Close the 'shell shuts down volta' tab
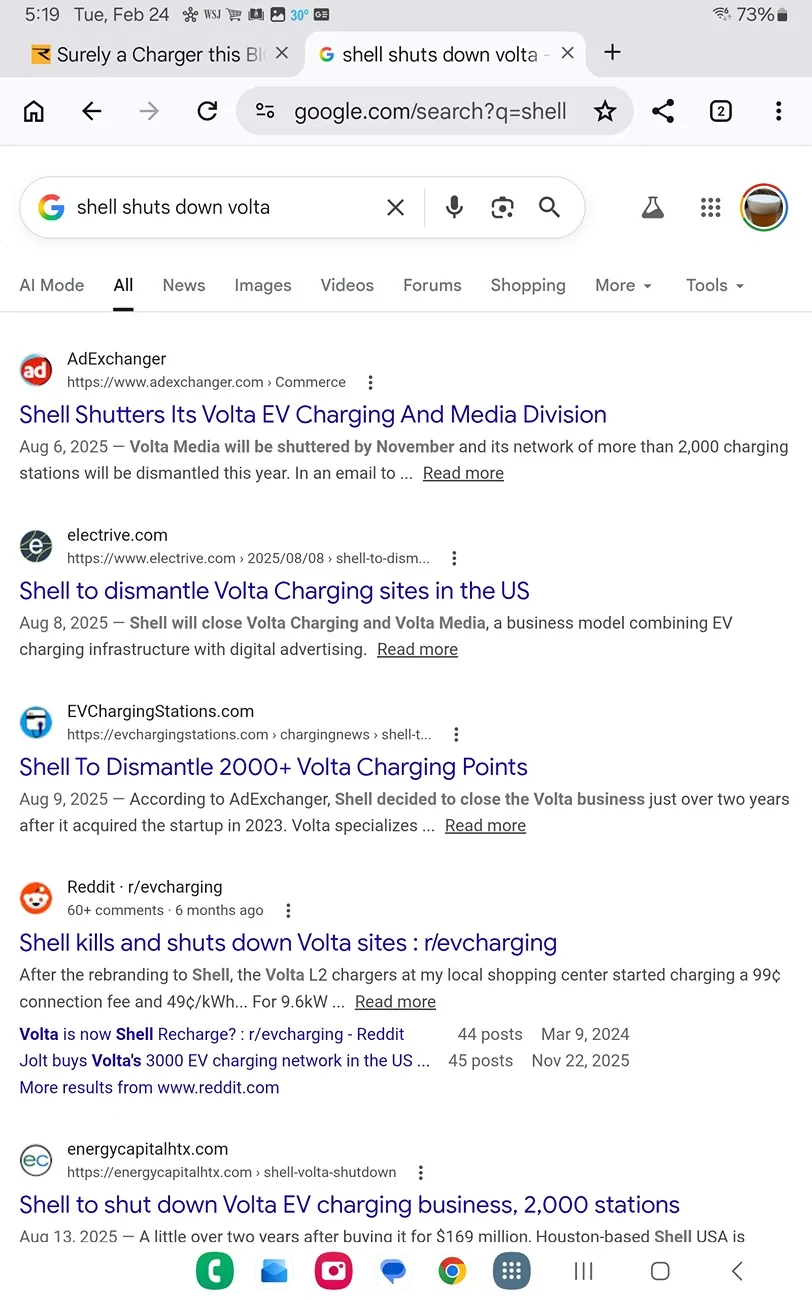The image size is (812, 1300). (x=568, y=54)
